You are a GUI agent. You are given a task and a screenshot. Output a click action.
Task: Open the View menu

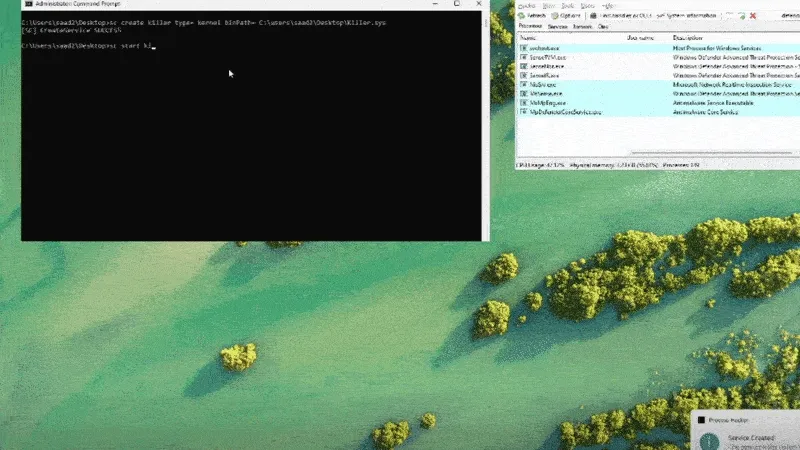pyautogui.click(x=546, y=5)
